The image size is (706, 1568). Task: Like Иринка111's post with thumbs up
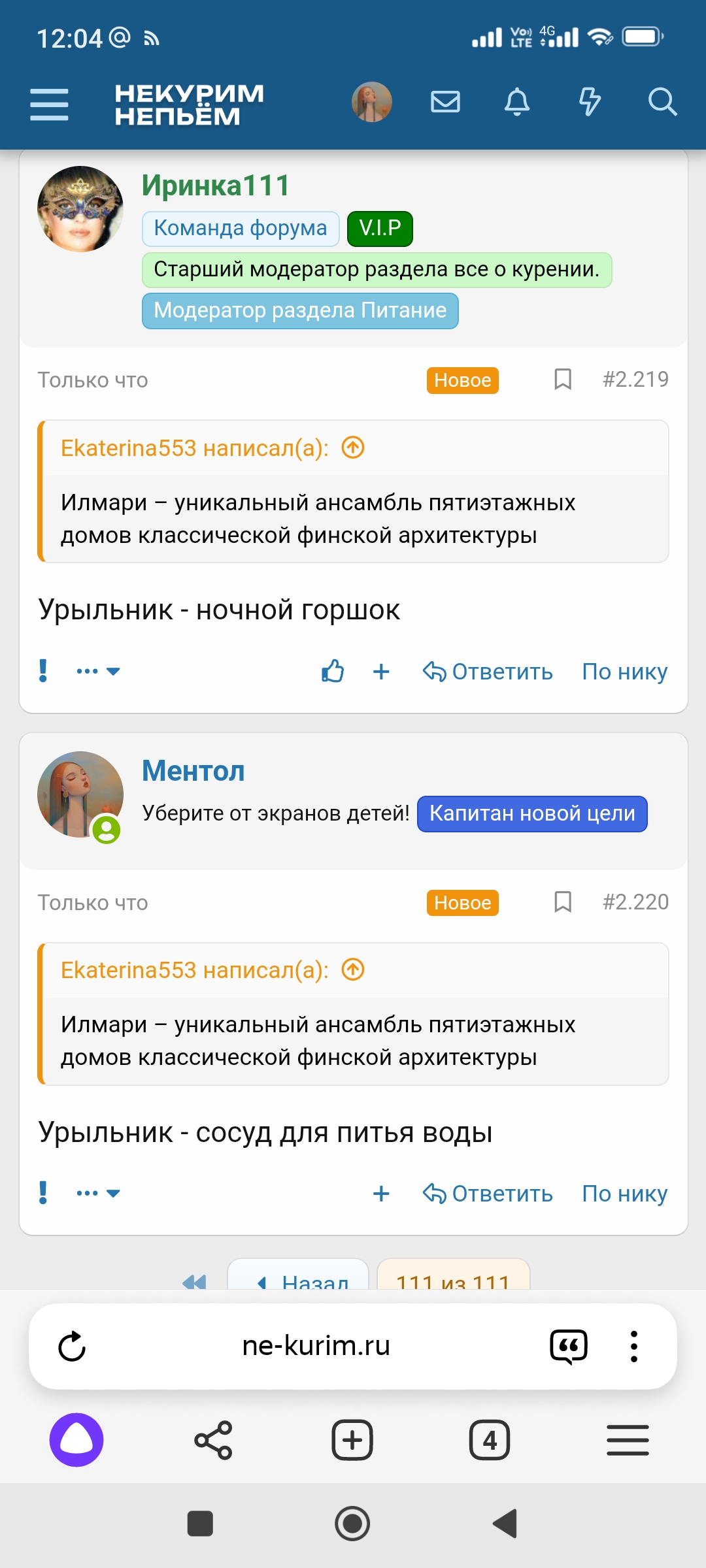pos(332,670)
